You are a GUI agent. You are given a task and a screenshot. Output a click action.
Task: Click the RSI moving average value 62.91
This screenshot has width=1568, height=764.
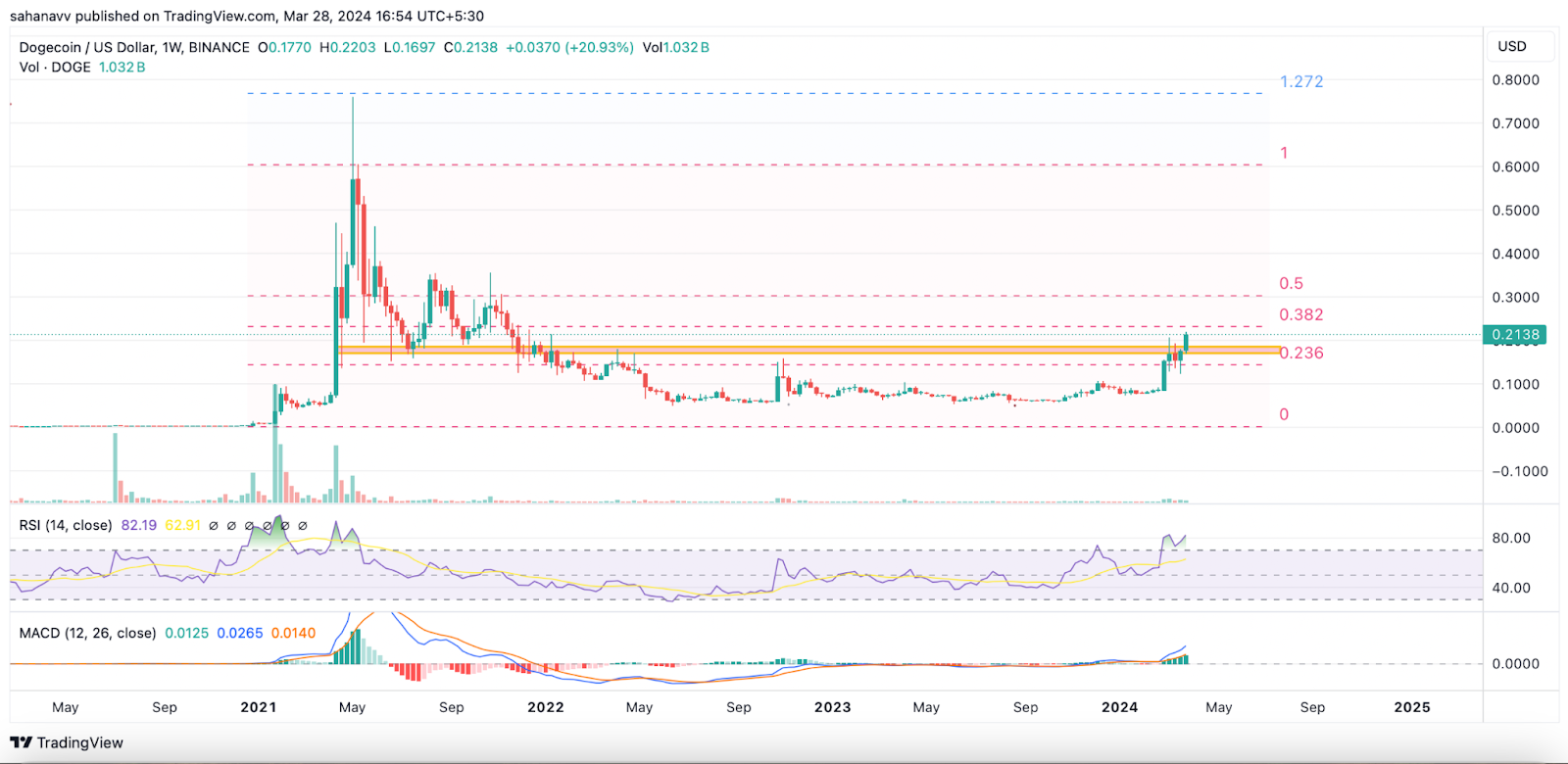pos(182,525)
